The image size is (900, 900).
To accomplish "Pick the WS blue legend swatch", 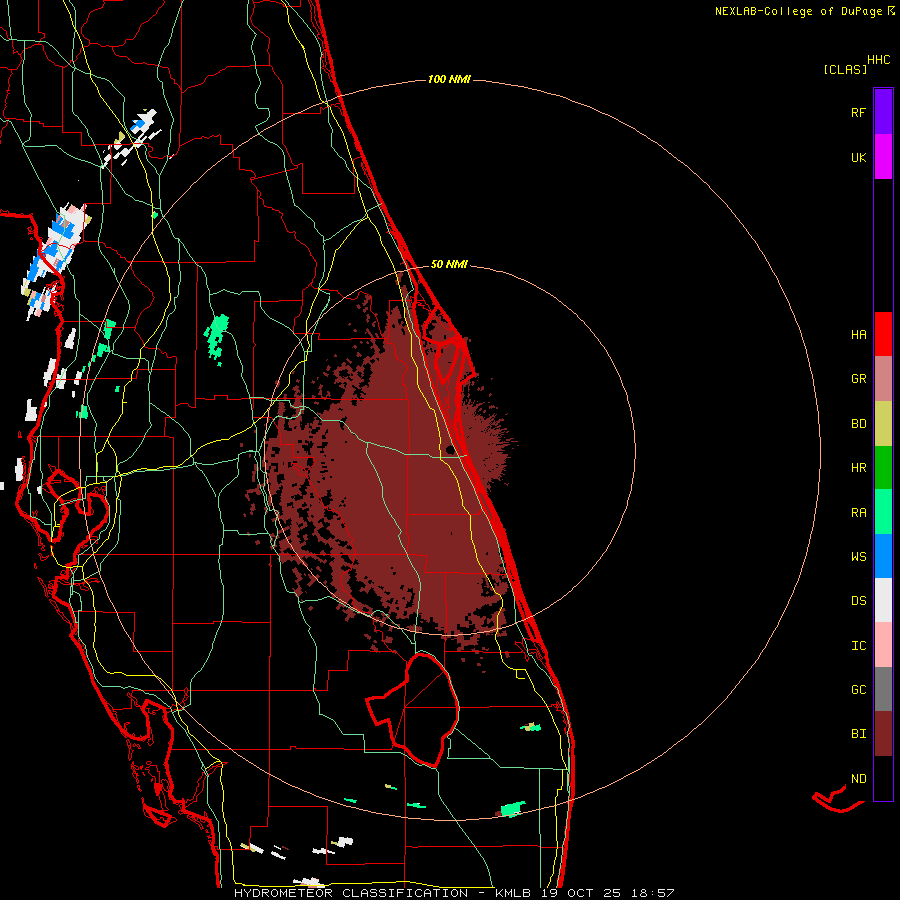I will pyautogui.click(x=883, y=556).
